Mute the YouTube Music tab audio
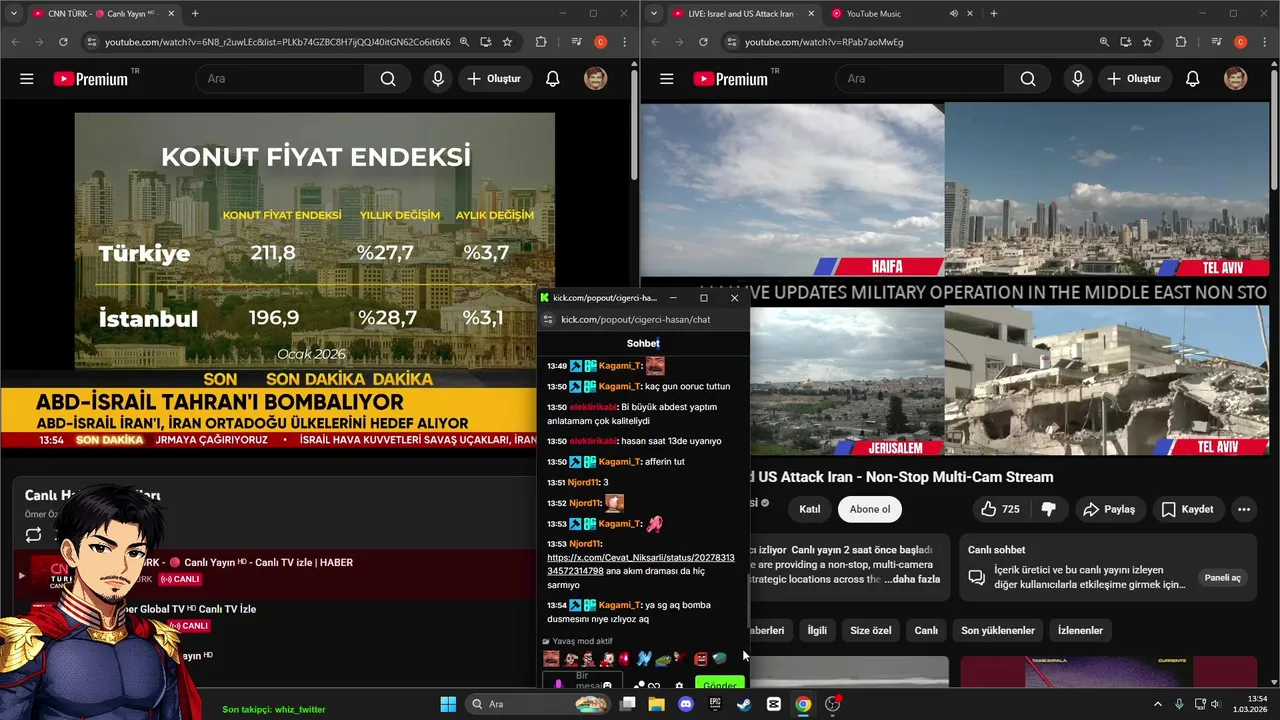The image size is (1280, 720). 953,14
